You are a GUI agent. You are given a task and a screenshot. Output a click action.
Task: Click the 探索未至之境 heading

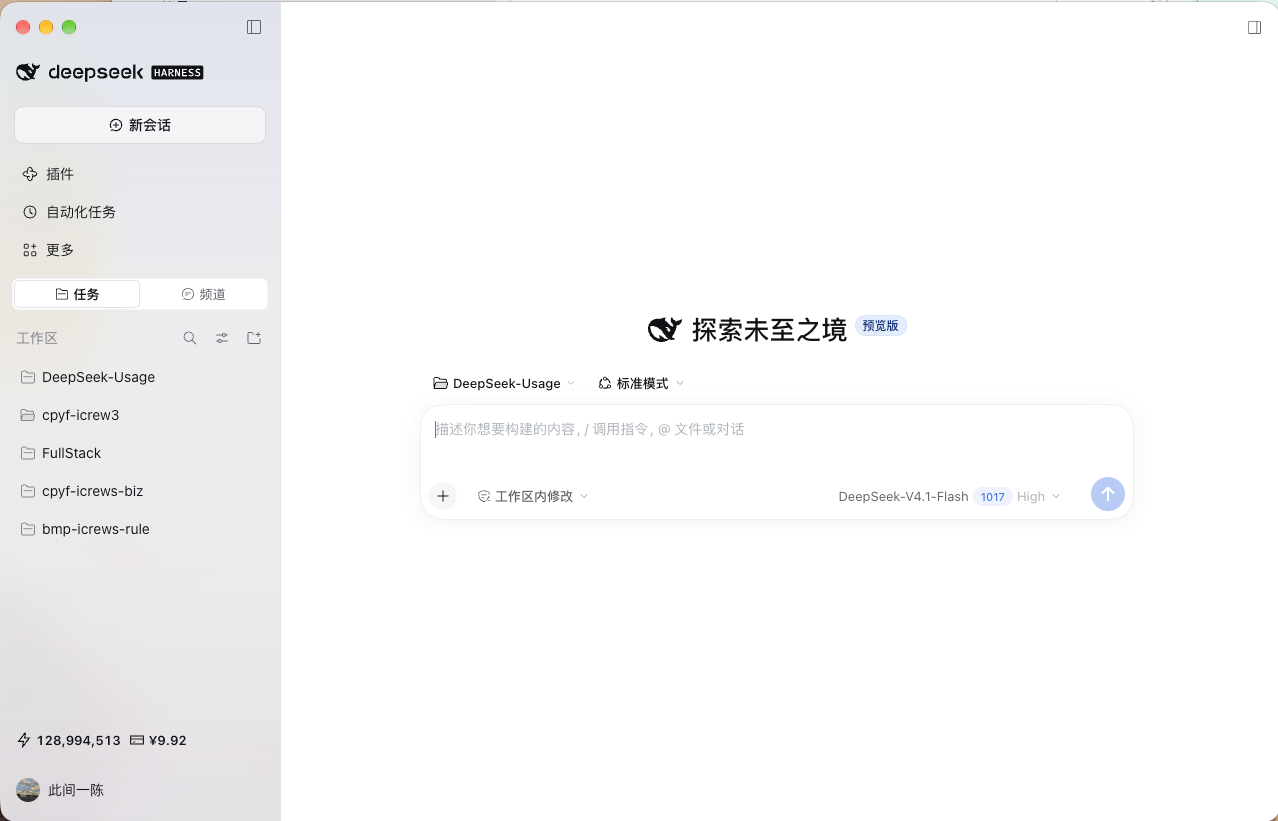click(x=769, y=329)
